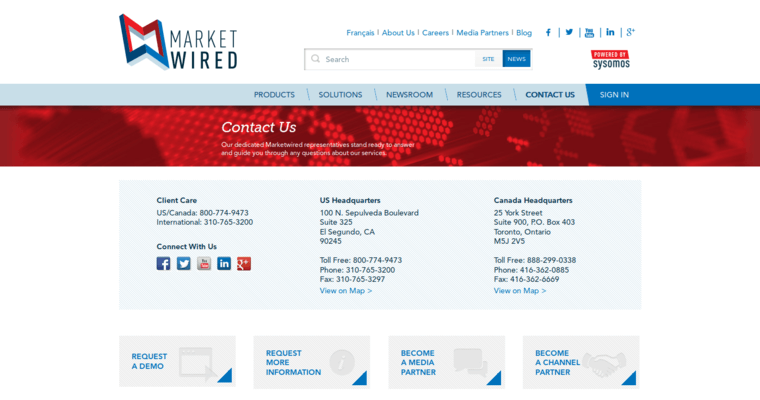760x400 pixels.
Task: Open Google Plus icon in the top header
Action: [x=630, y=32]
